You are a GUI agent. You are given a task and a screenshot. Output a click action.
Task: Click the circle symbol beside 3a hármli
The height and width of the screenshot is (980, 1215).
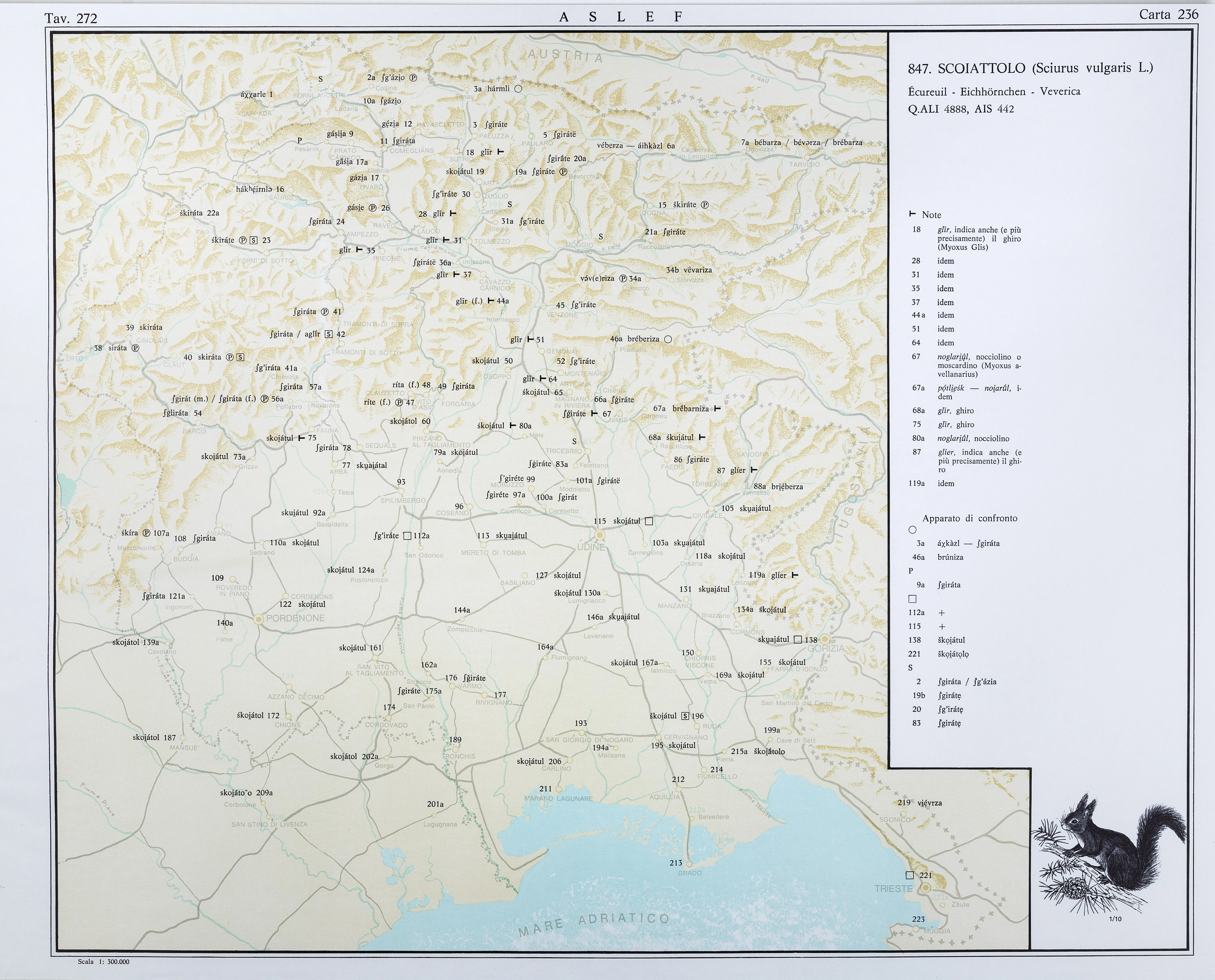coord(518,89)
